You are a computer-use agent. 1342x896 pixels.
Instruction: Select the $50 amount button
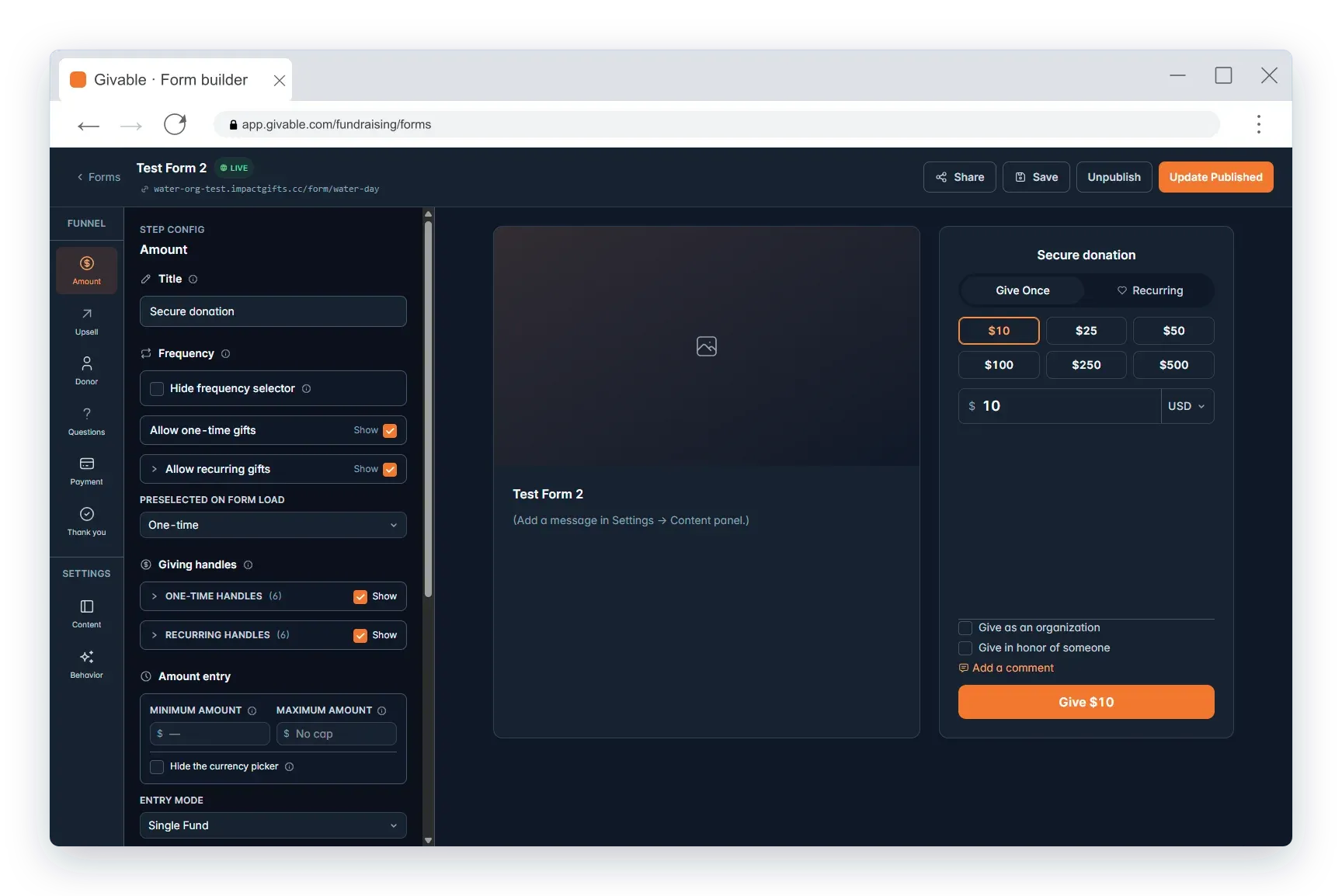(1173, 331)
